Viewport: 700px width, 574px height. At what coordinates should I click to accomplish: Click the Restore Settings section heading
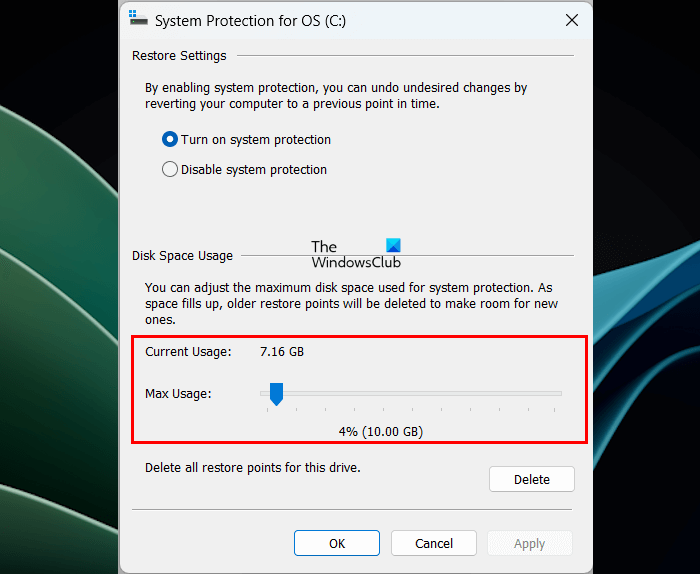[179, 56]
